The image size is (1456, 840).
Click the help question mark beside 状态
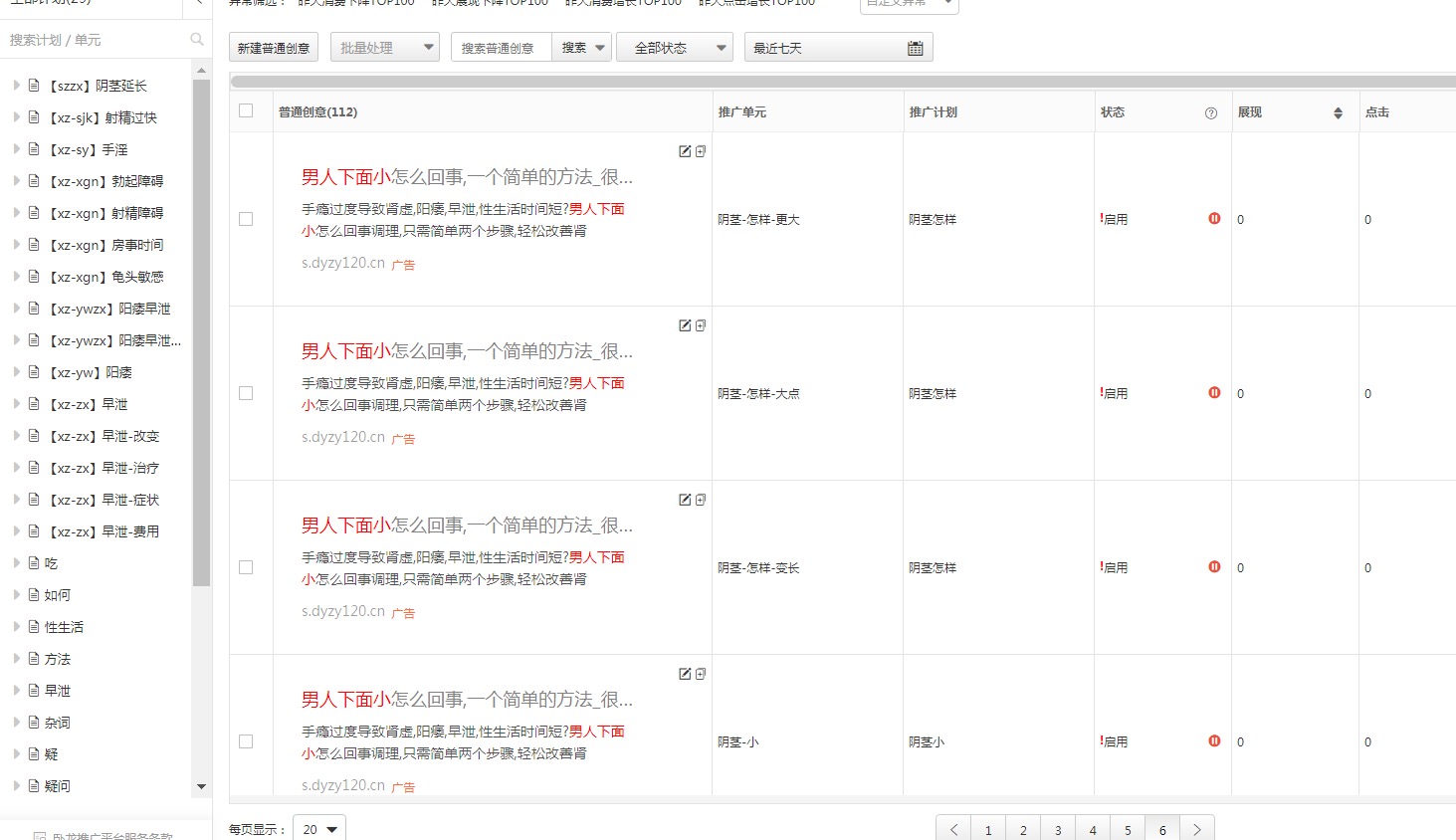[1211, 113]
